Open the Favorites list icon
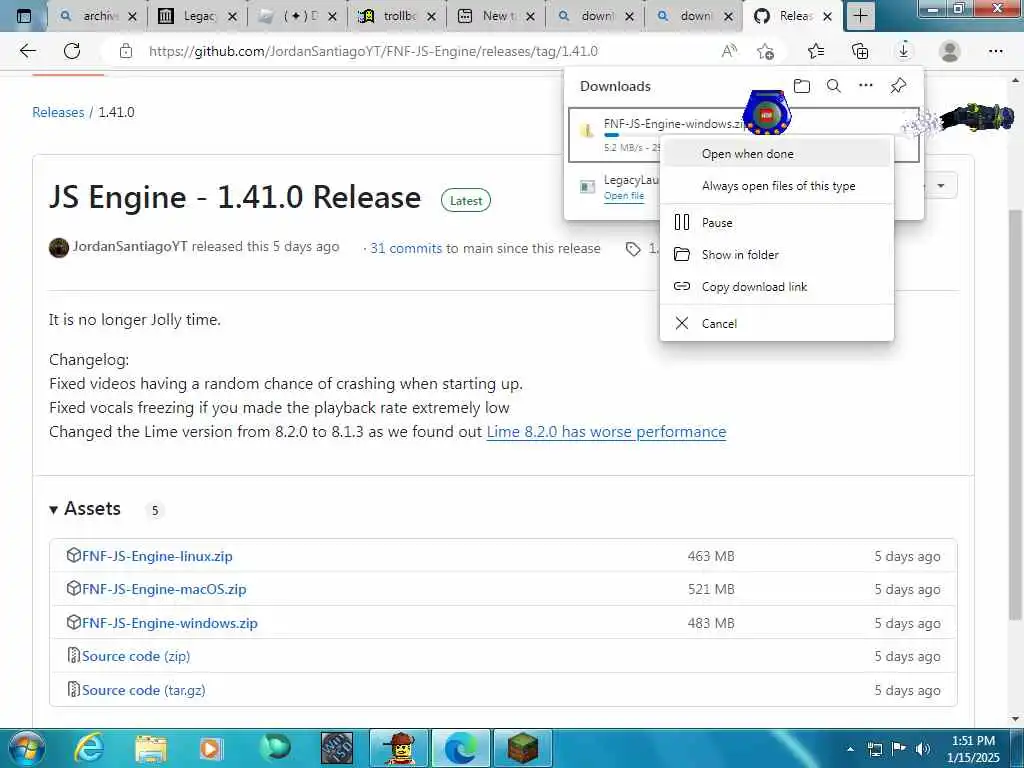Image resolution: width=1024 pixels, height=768 pixels. 816,51
